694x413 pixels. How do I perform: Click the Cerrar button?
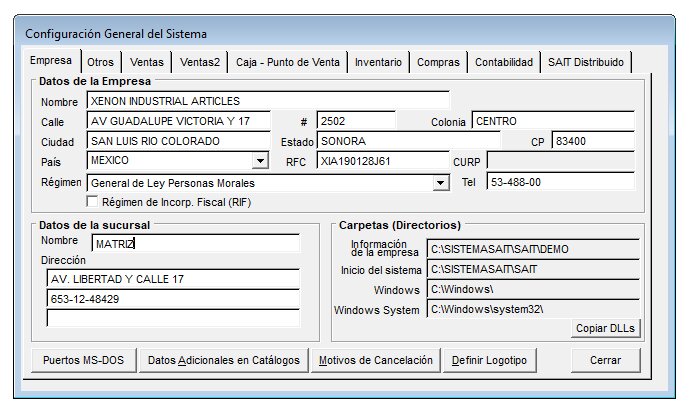coord(605,360)
